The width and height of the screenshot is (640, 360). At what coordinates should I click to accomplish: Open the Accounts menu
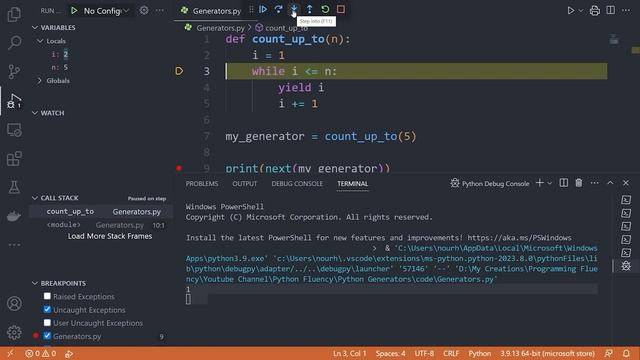(x=14, y=304)
